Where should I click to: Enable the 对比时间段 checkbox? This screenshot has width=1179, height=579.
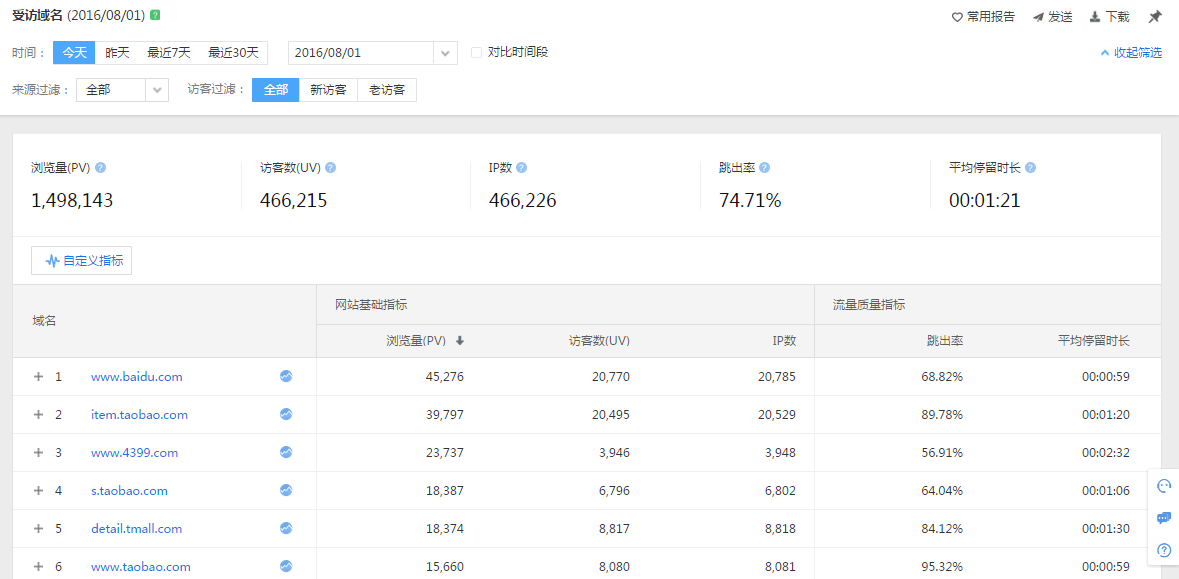point(477,52)
